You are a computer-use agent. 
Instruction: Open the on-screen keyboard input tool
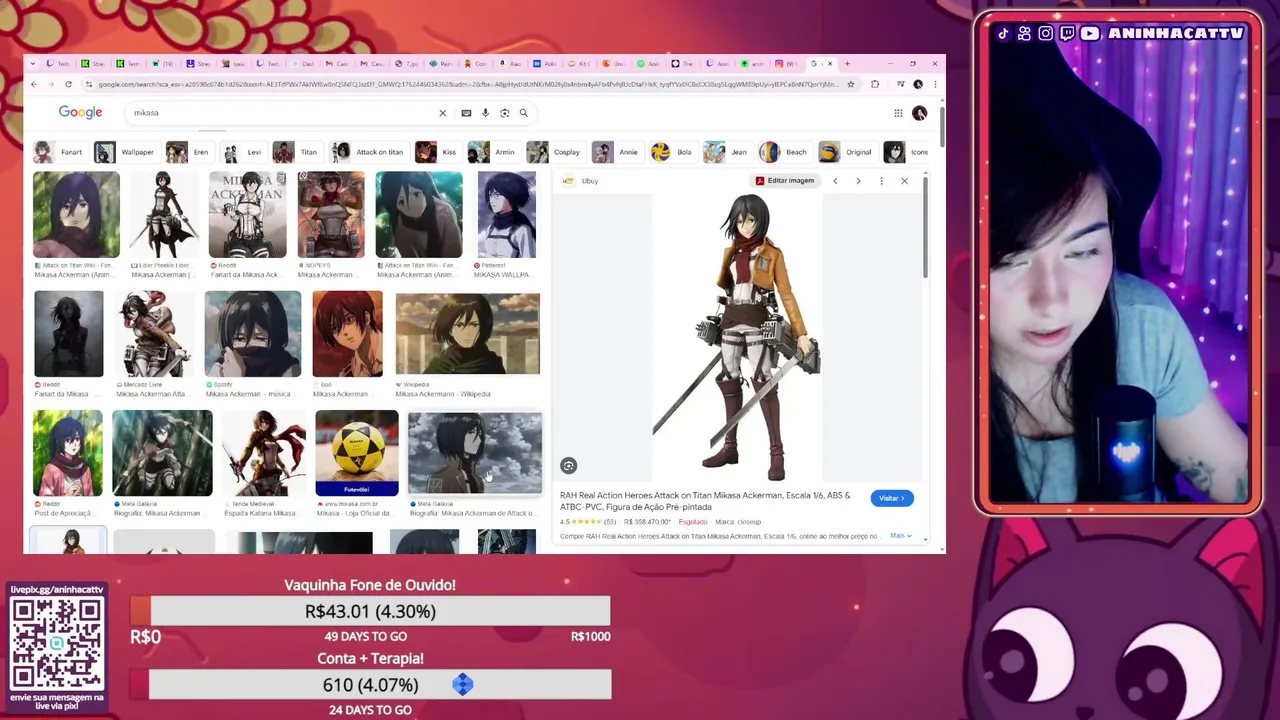(466, 113)
